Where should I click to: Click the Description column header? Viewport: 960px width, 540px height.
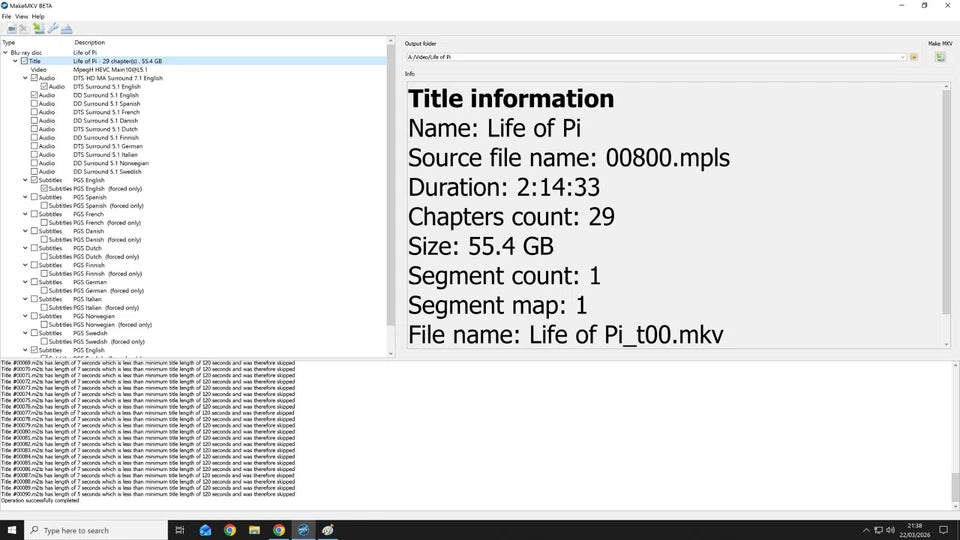click(x=89, y=43)
